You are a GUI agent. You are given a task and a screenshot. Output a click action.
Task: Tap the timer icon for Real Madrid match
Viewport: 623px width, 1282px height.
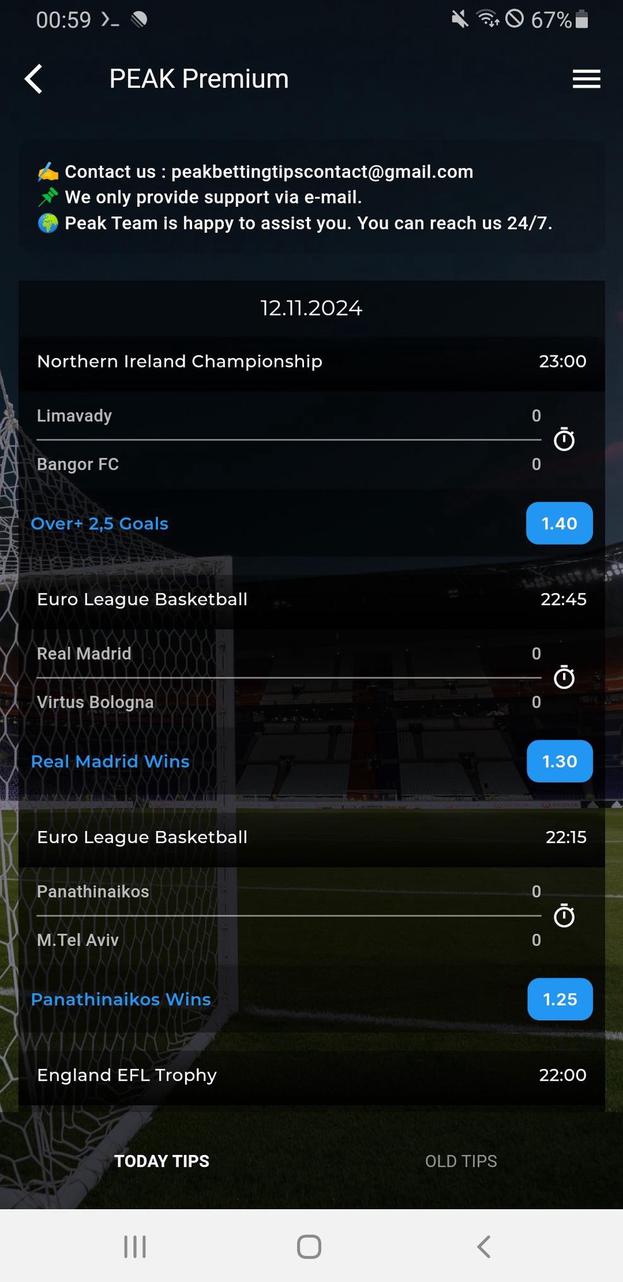click(x=564, y=678)
